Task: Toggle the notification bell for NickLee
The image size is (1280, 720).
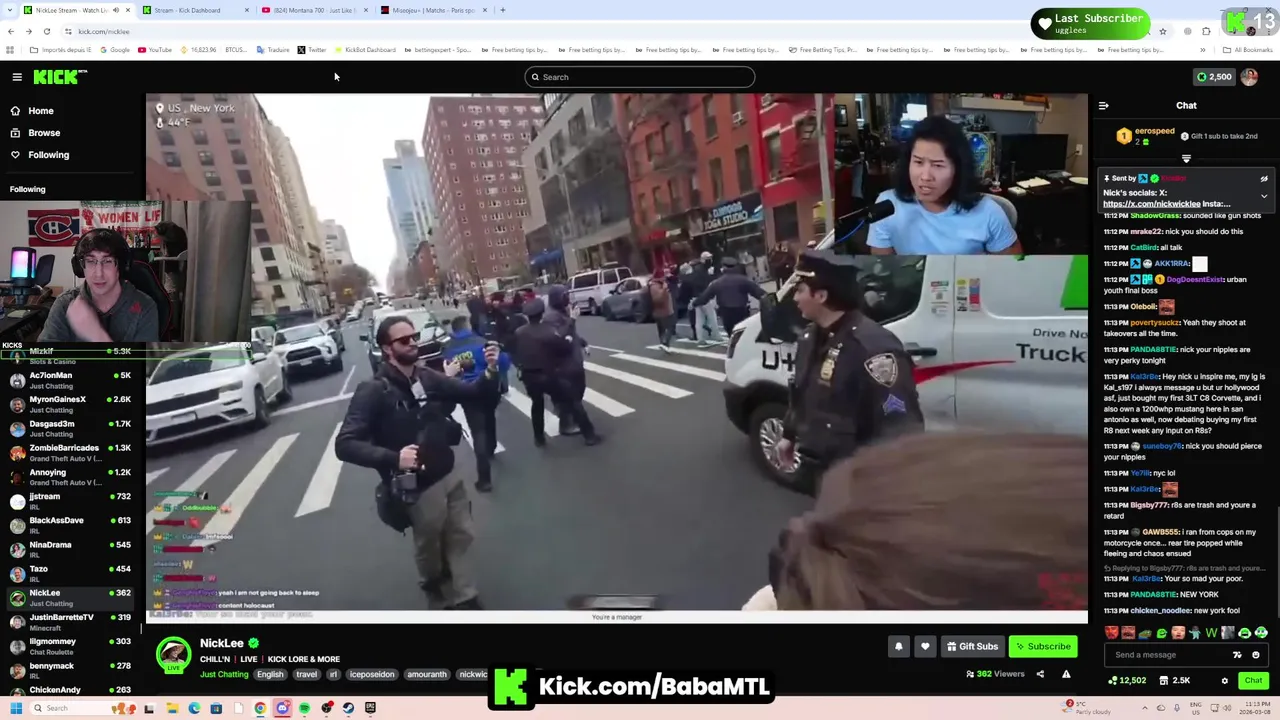Action: (x=898, y=646)
